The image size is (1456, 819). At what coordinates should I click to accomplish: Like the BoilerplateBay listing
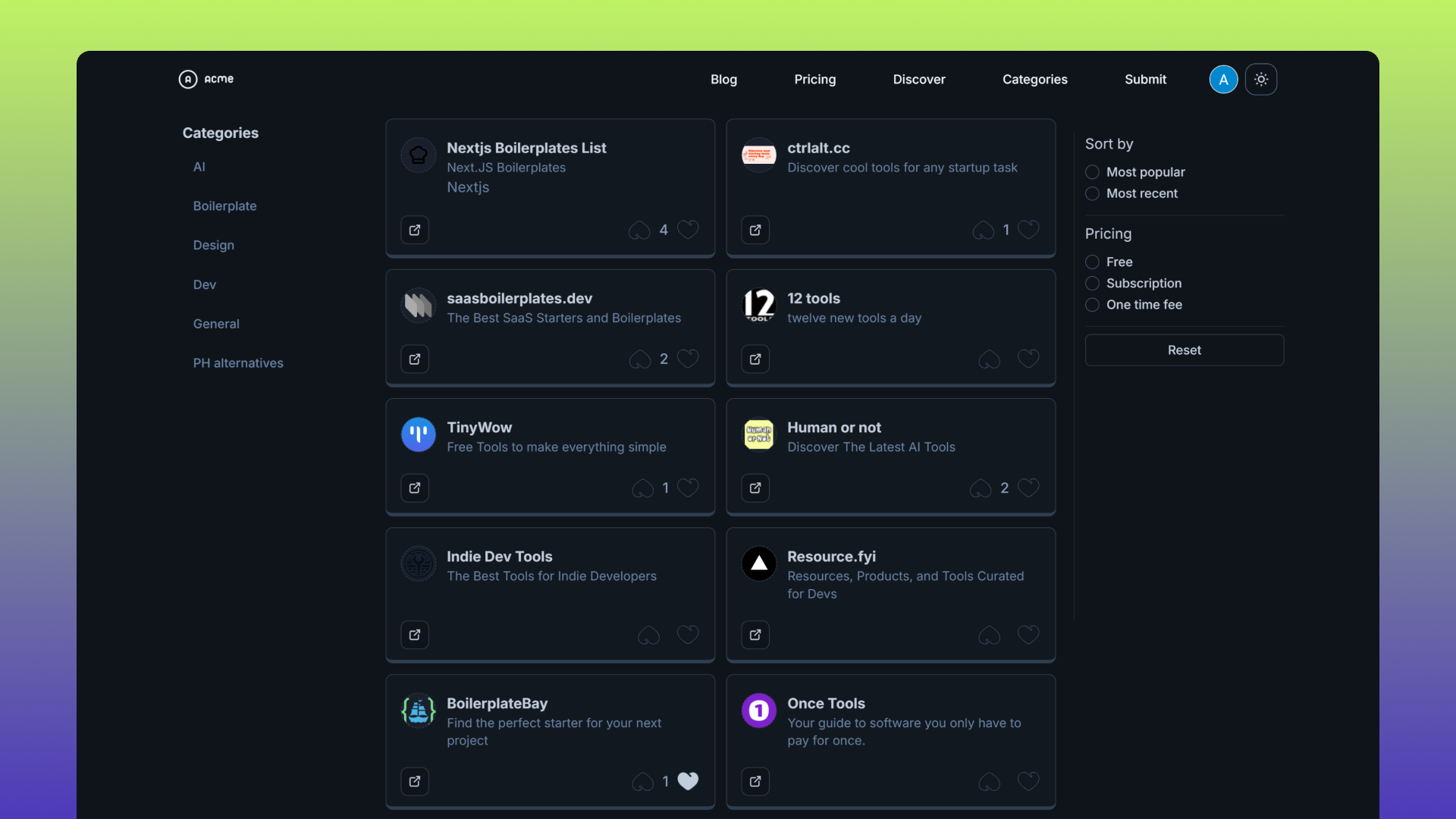pyautogui.click(x=687, y=781)
